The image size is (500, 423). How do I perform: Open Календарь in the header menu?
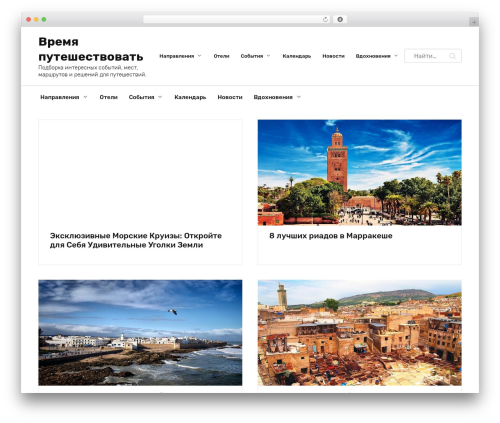point(297,56)
